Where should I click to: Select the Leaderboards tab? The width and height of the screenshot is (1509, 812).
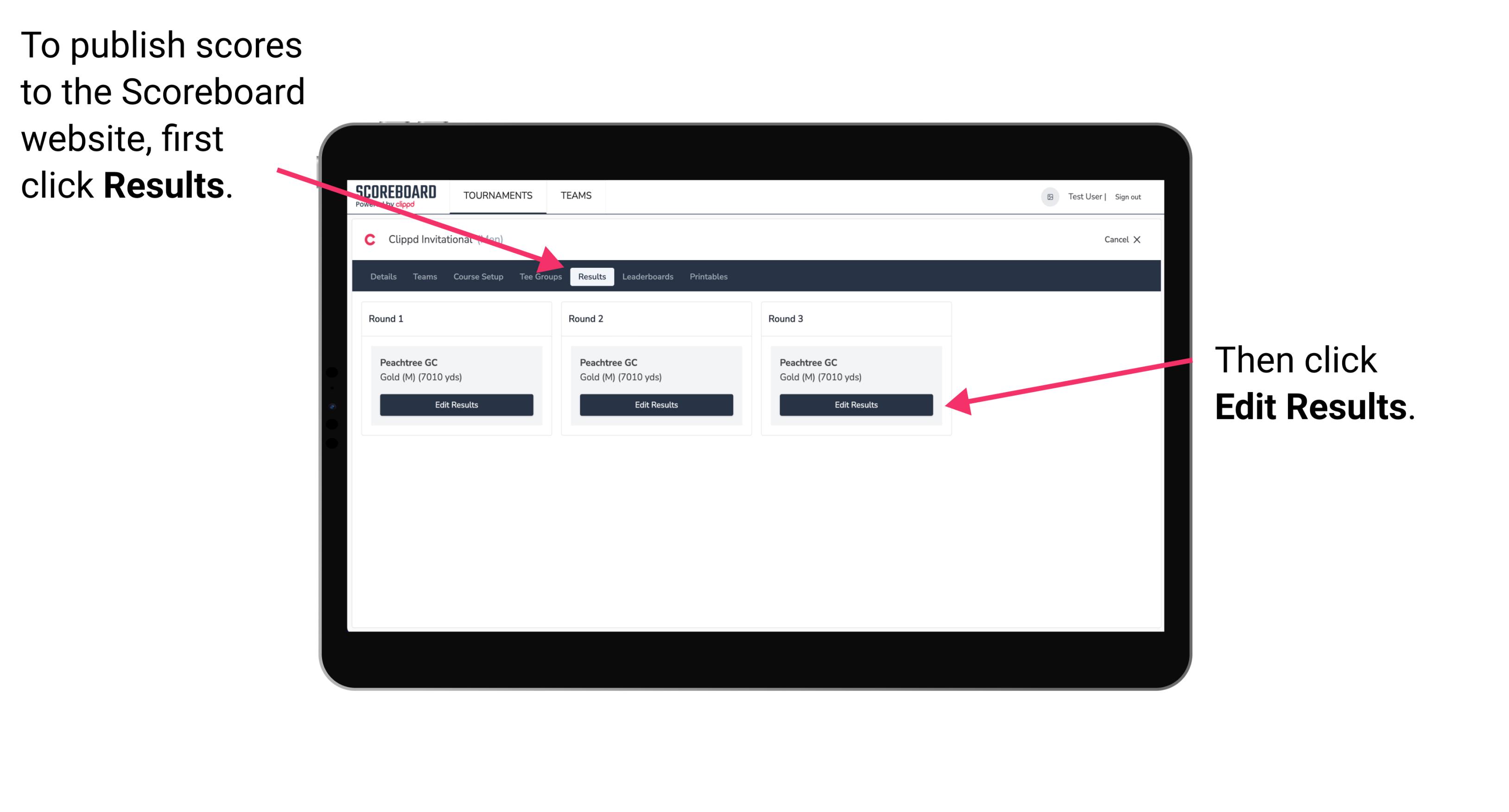(648, 276)
